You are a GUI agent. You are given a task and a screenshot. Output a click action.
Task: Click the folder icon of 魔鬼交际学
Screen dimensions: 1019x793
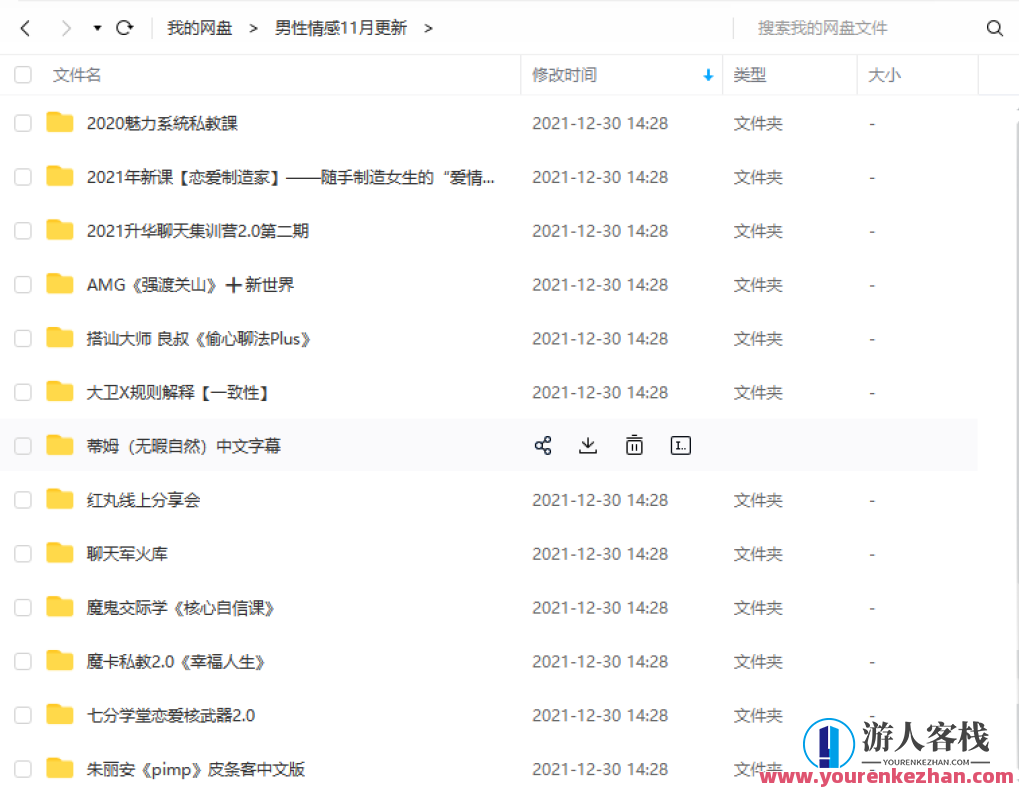[x=60, y=606]
